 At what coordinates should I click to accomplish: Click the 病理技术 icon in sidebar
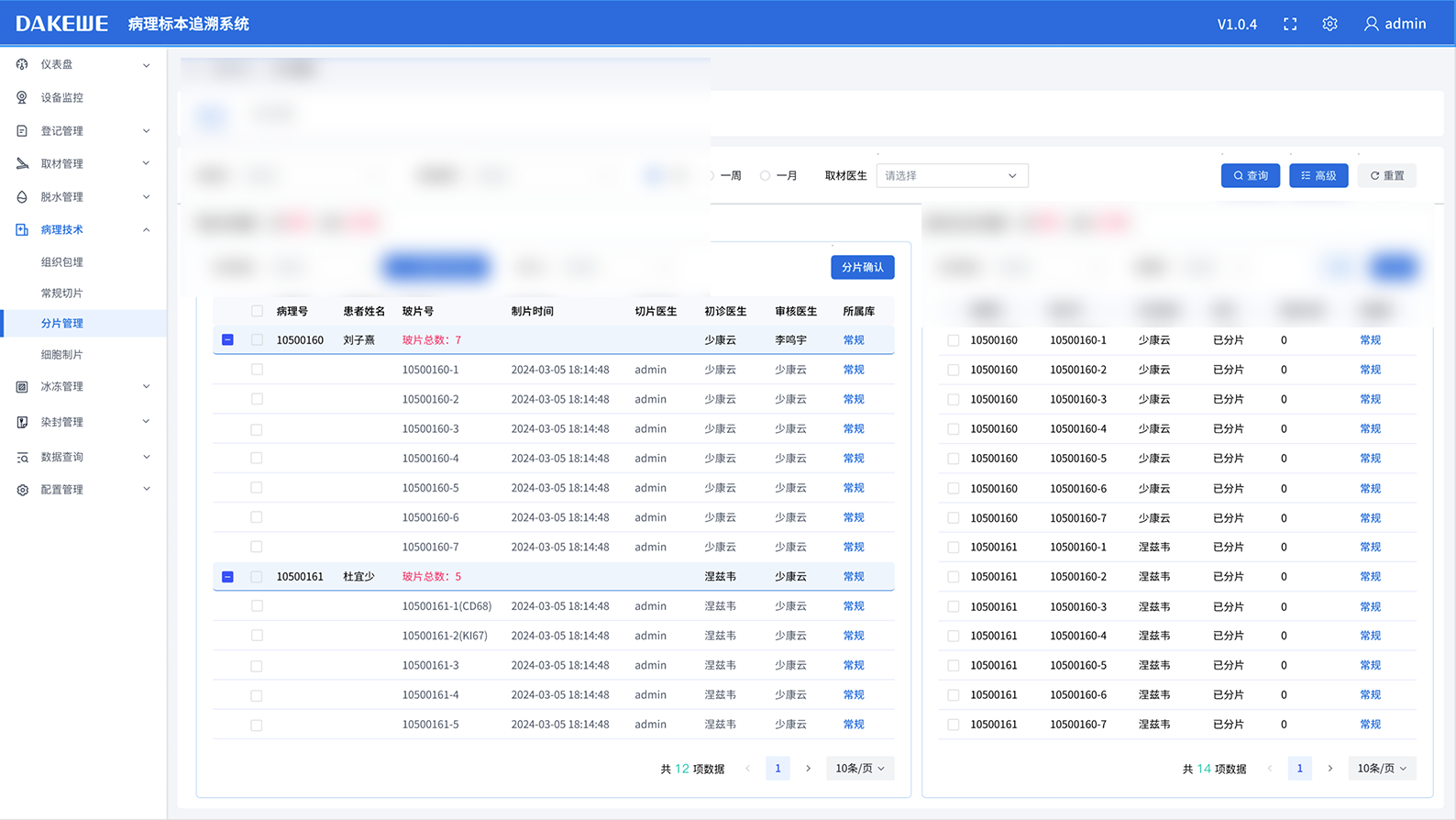point(22,229)
